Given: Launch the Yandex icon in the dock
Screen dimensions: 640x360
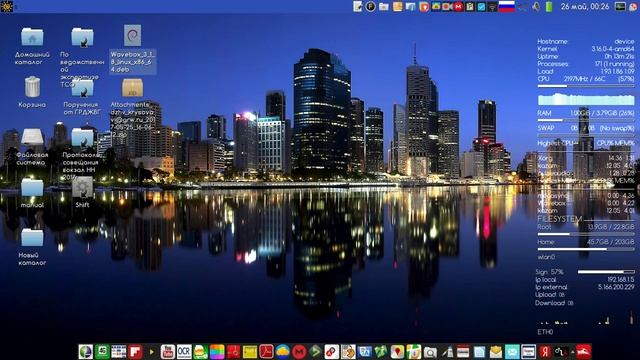Looking at the screenshot, I should [x=545, y=352].
